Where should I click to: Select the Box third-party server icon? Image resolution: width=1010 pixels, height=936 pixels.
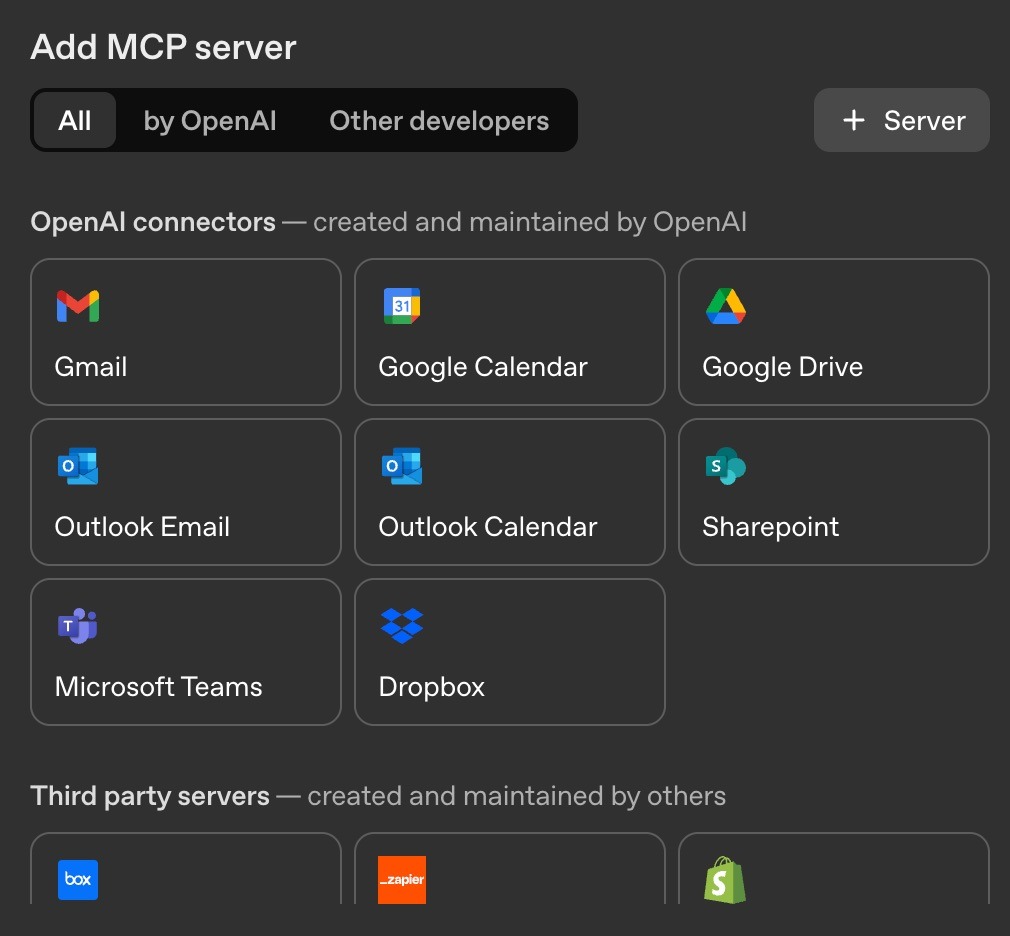point(78,880)
